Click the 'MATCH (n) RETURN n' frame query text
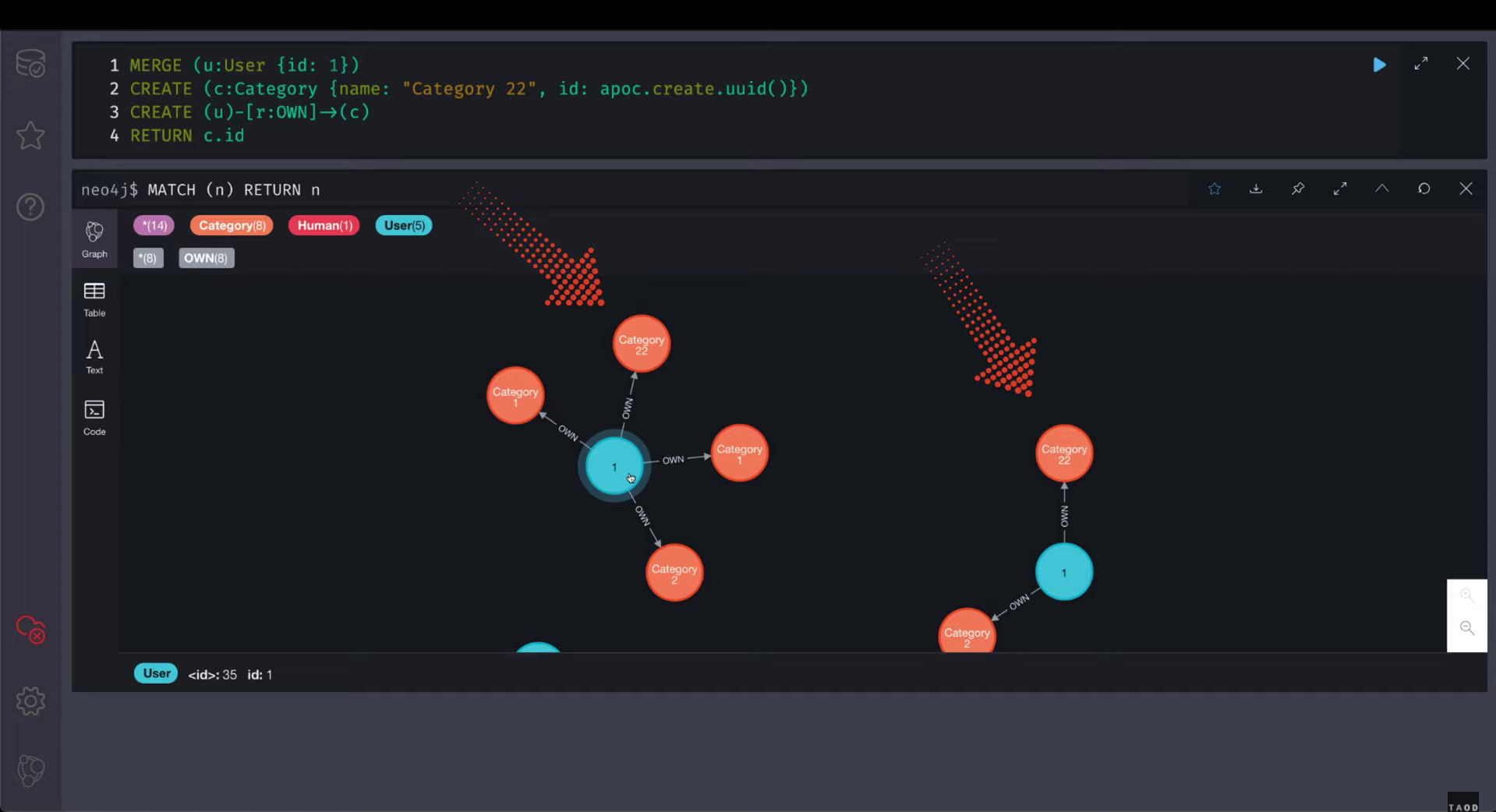Viewport: 1496px width, 812px height. coord(234,190)
